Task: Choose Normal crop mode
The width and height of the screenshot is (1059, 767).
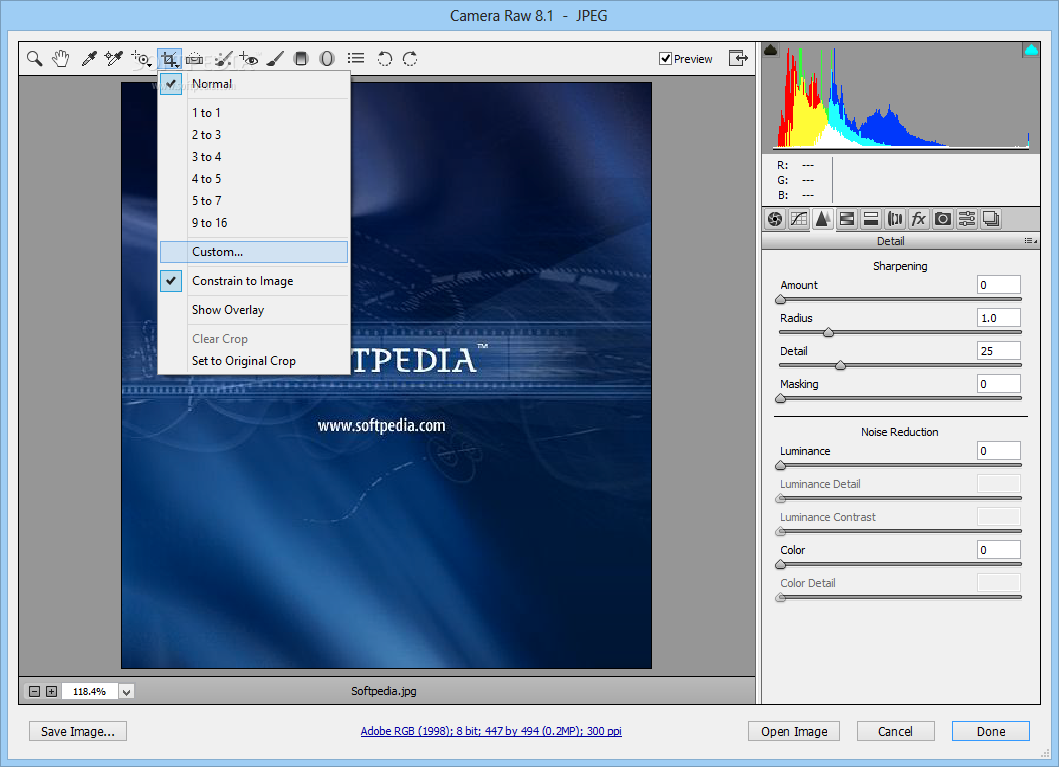Action: (x=254, y=84)
